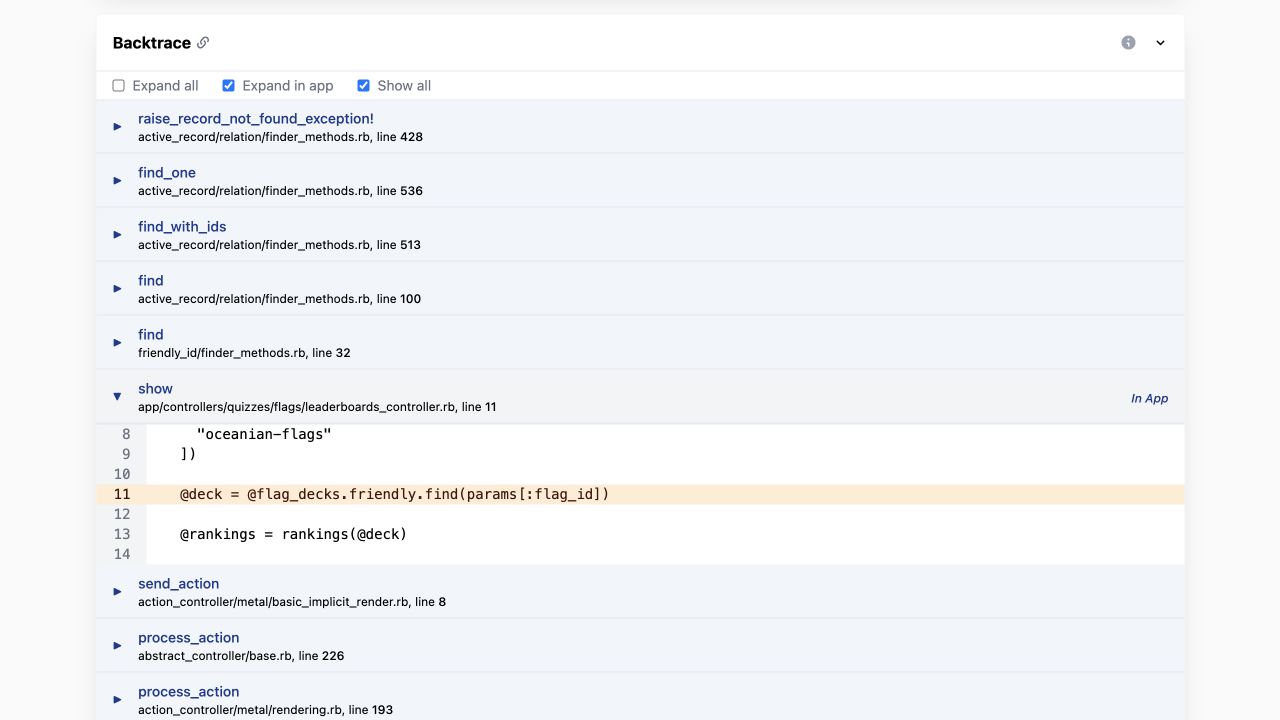1280x720 pixels.
Task: Expand the friendly_id find frame triangle
Action: [117, 343]
